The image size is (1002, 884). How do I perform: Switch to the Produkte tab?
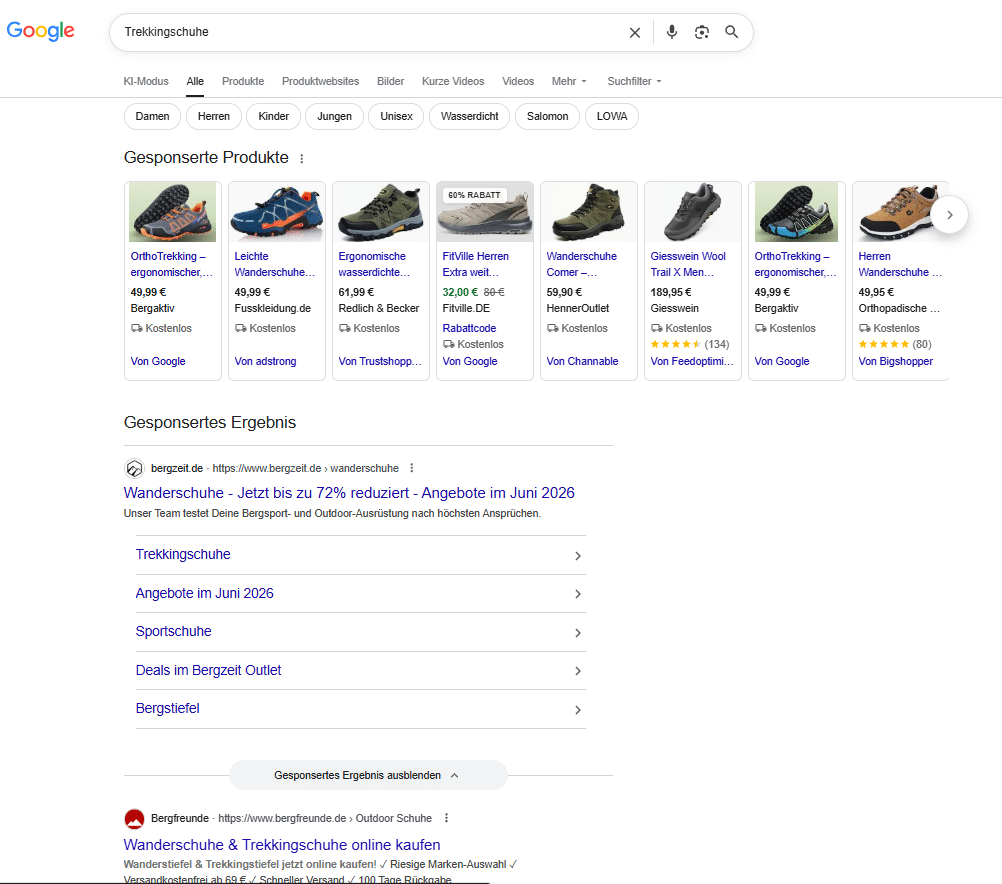tap(243, 81)
